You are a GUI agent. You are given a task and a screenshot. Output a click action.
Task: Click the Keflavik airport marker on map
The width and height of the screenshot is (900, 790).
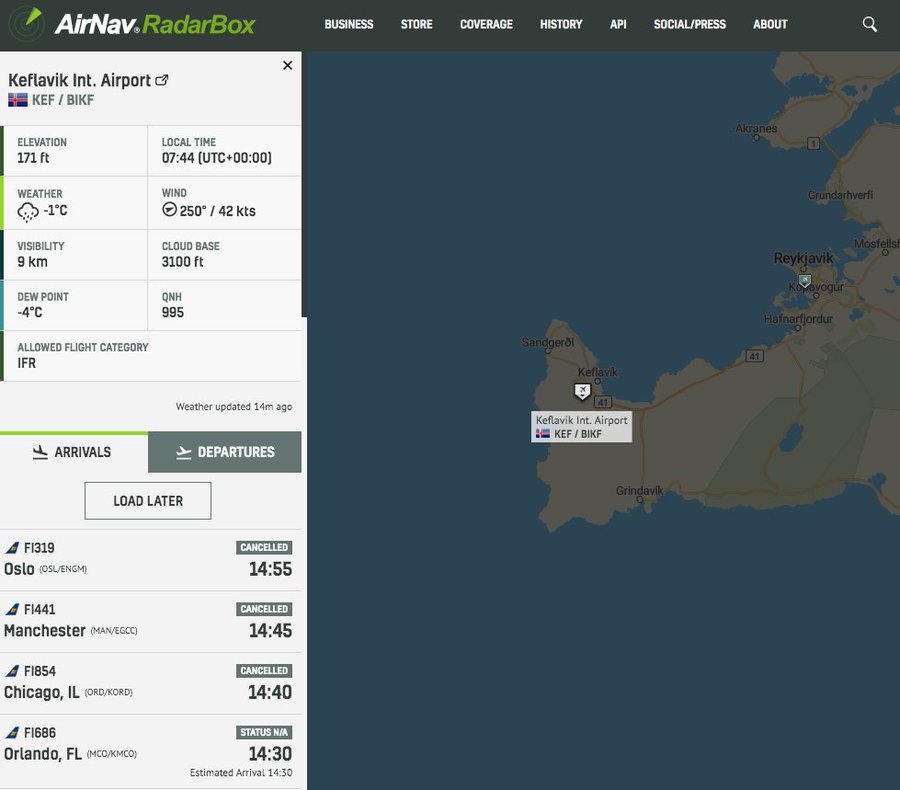pyautogui.click(x=582, y=392)
